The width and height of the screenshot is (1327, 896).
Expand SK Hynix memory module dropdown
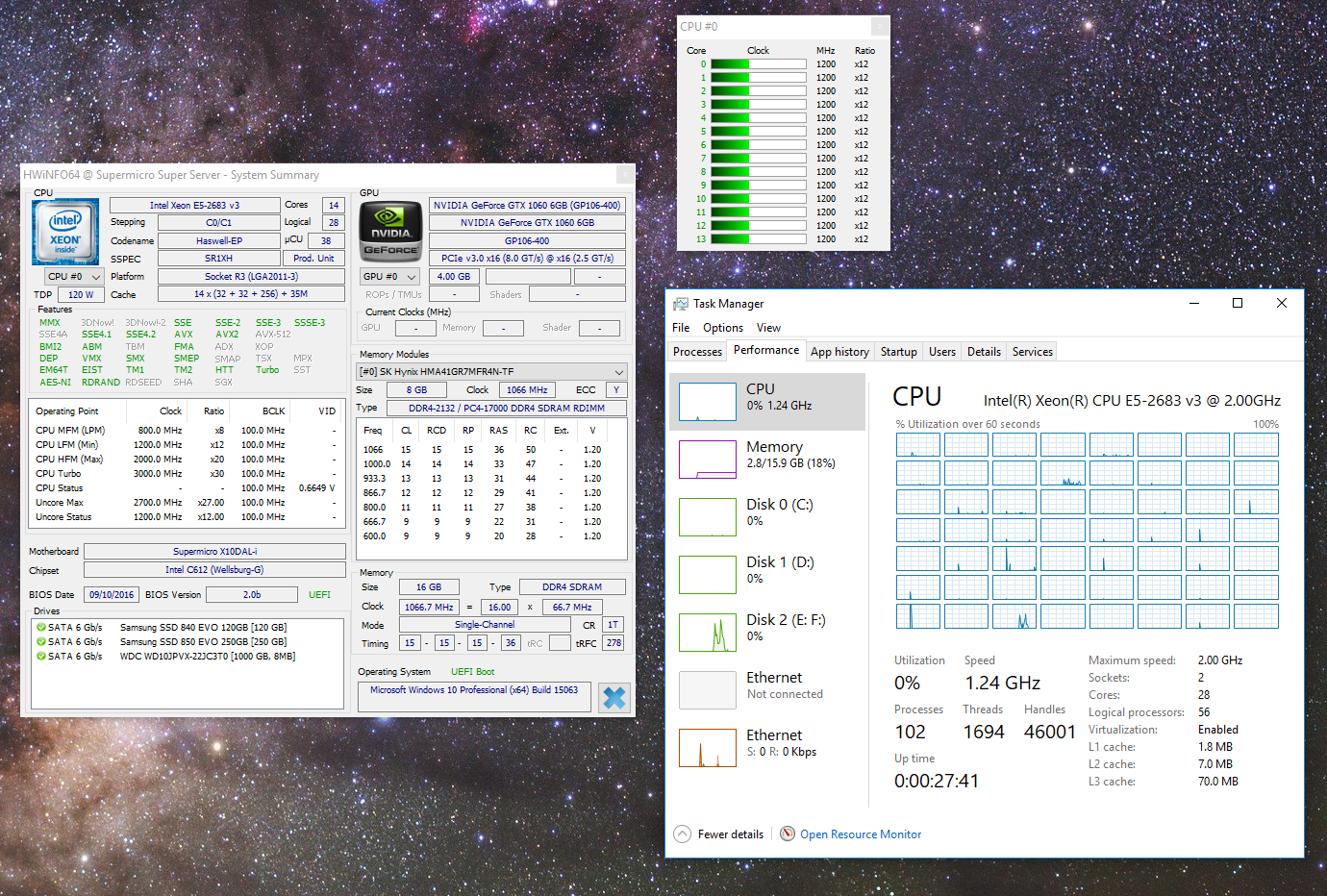(491, 371)
